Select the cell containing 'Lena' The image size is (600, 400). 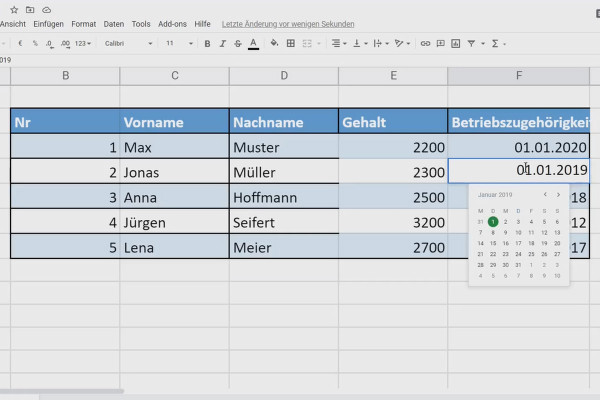click(x=174, y=247)
